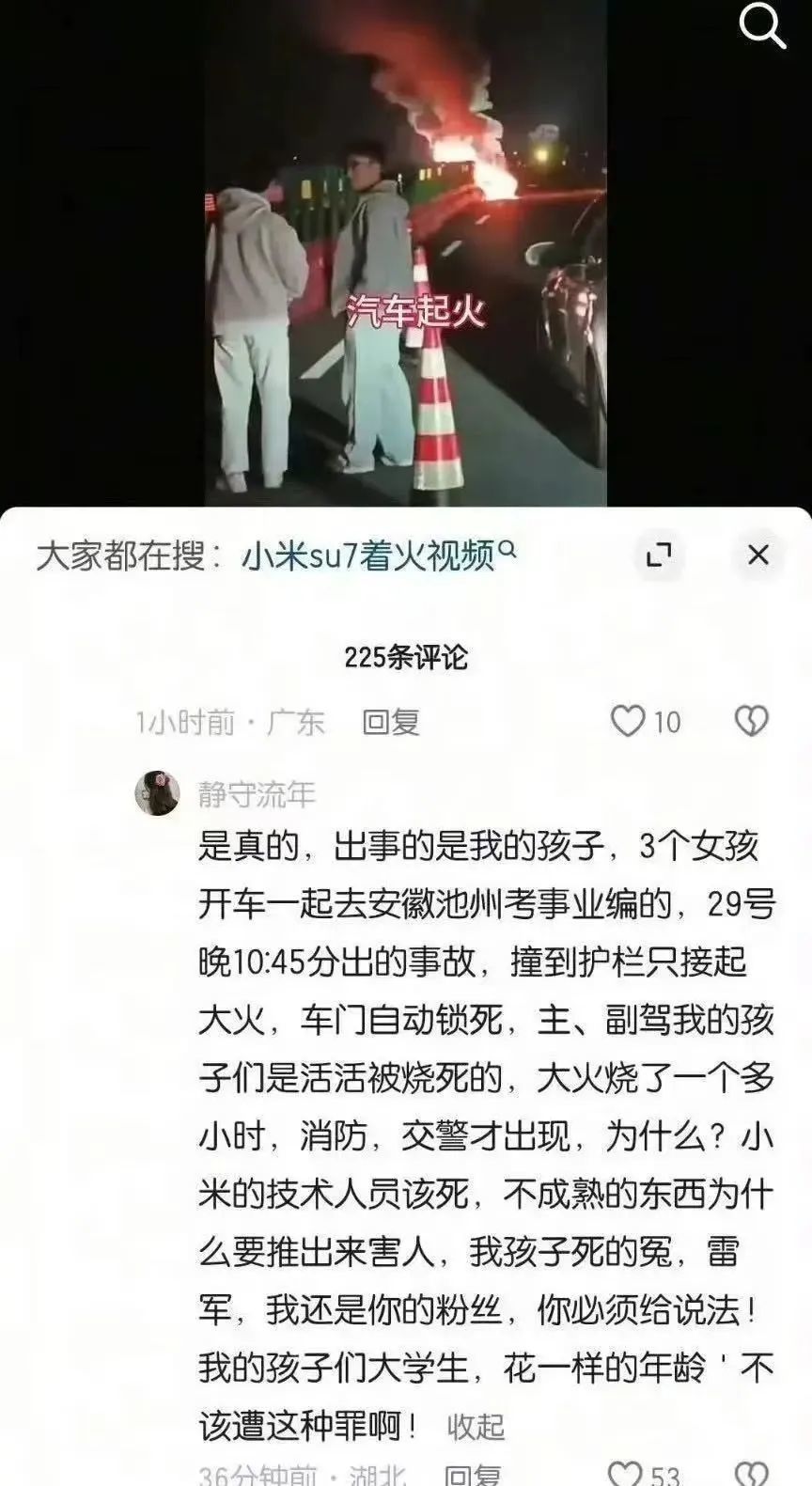
Task: Tap the 225条评论 comments header
Action: click(x=406, y=657)
